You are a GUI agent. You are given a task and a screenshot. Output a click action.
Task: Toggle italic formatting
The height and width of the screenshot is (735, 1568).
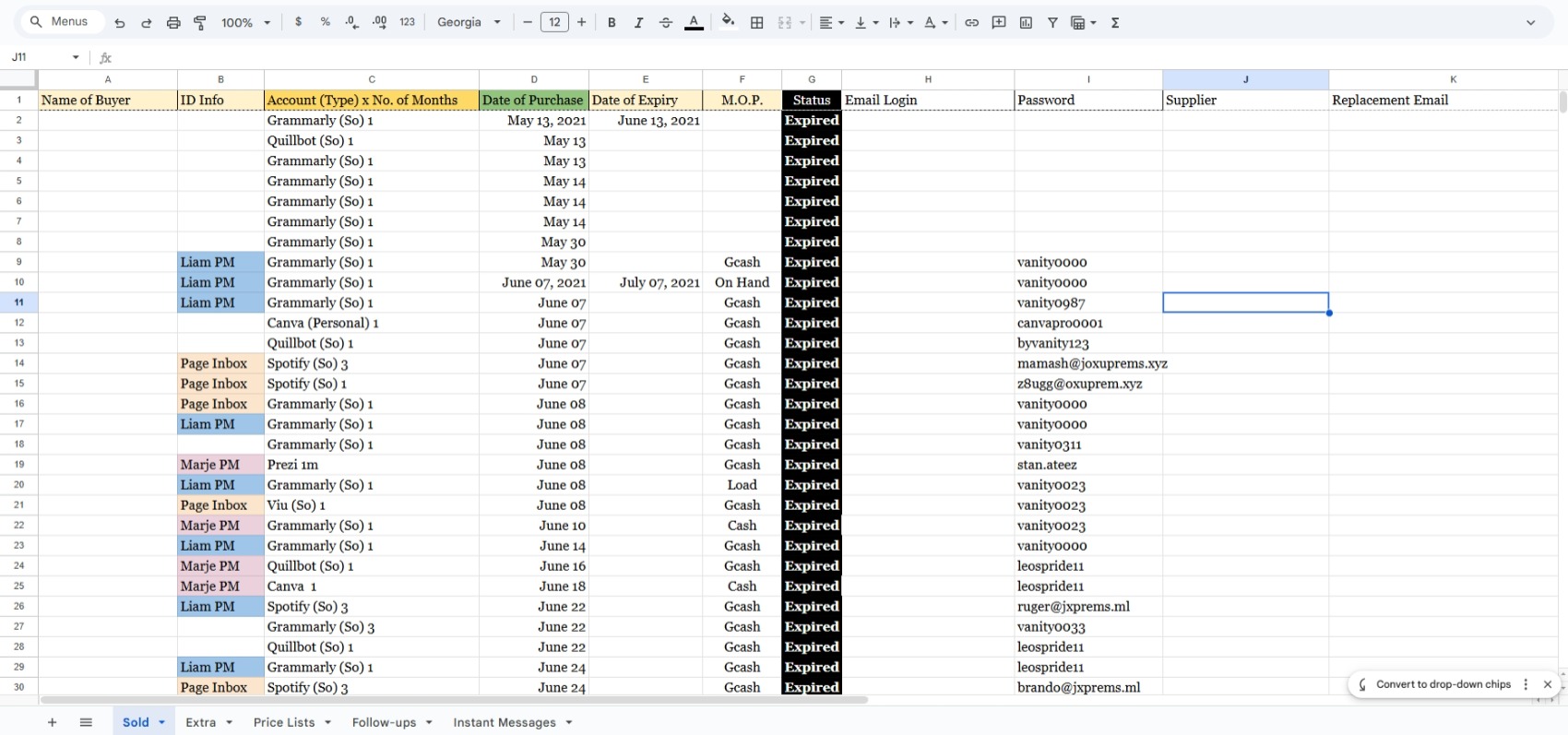point(638,22)
